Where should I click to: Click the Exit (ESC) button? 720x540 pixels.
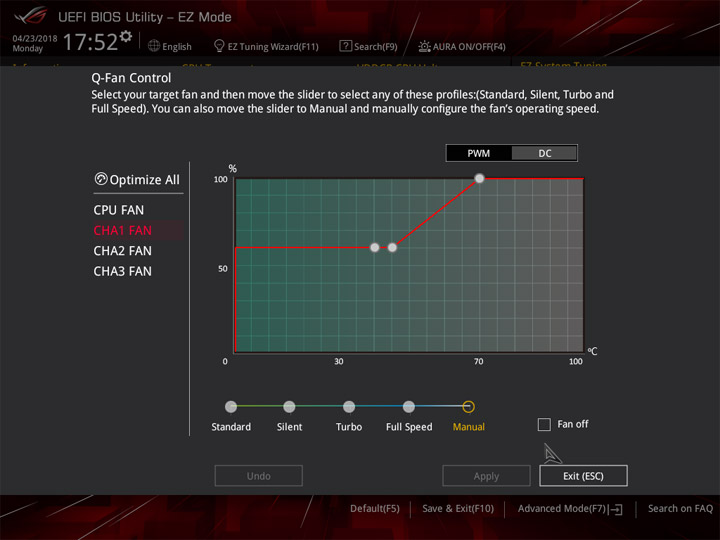583,476
